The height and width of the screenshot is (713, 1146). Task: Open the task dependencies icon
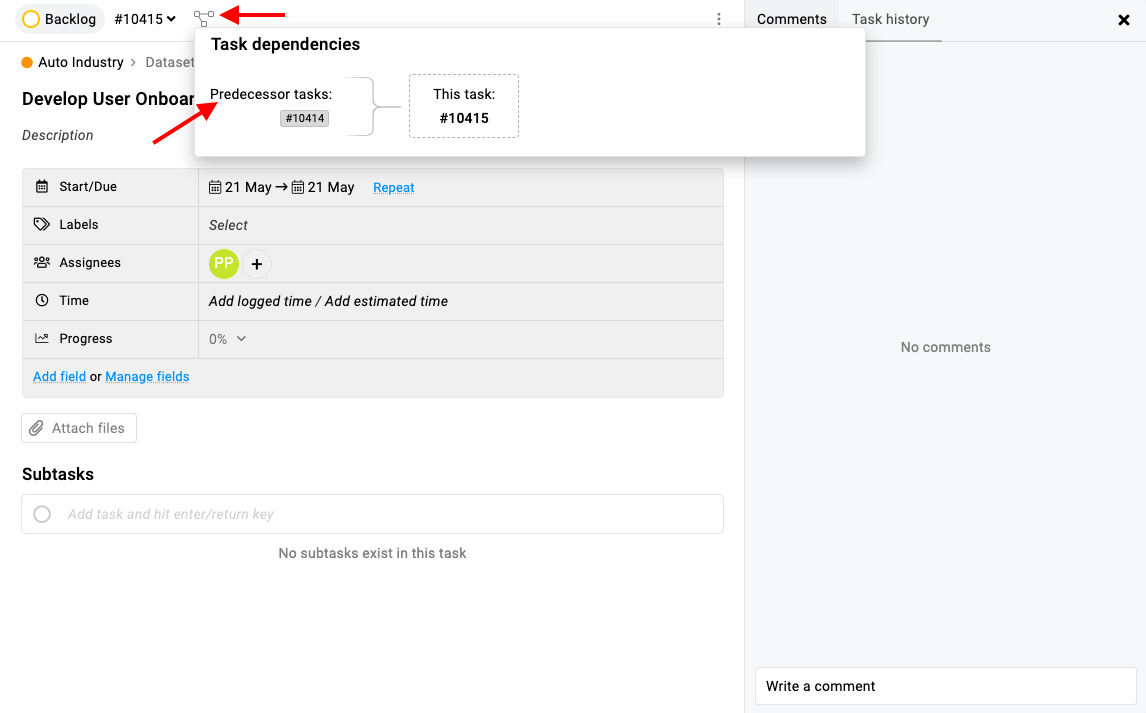pos(204,18)
